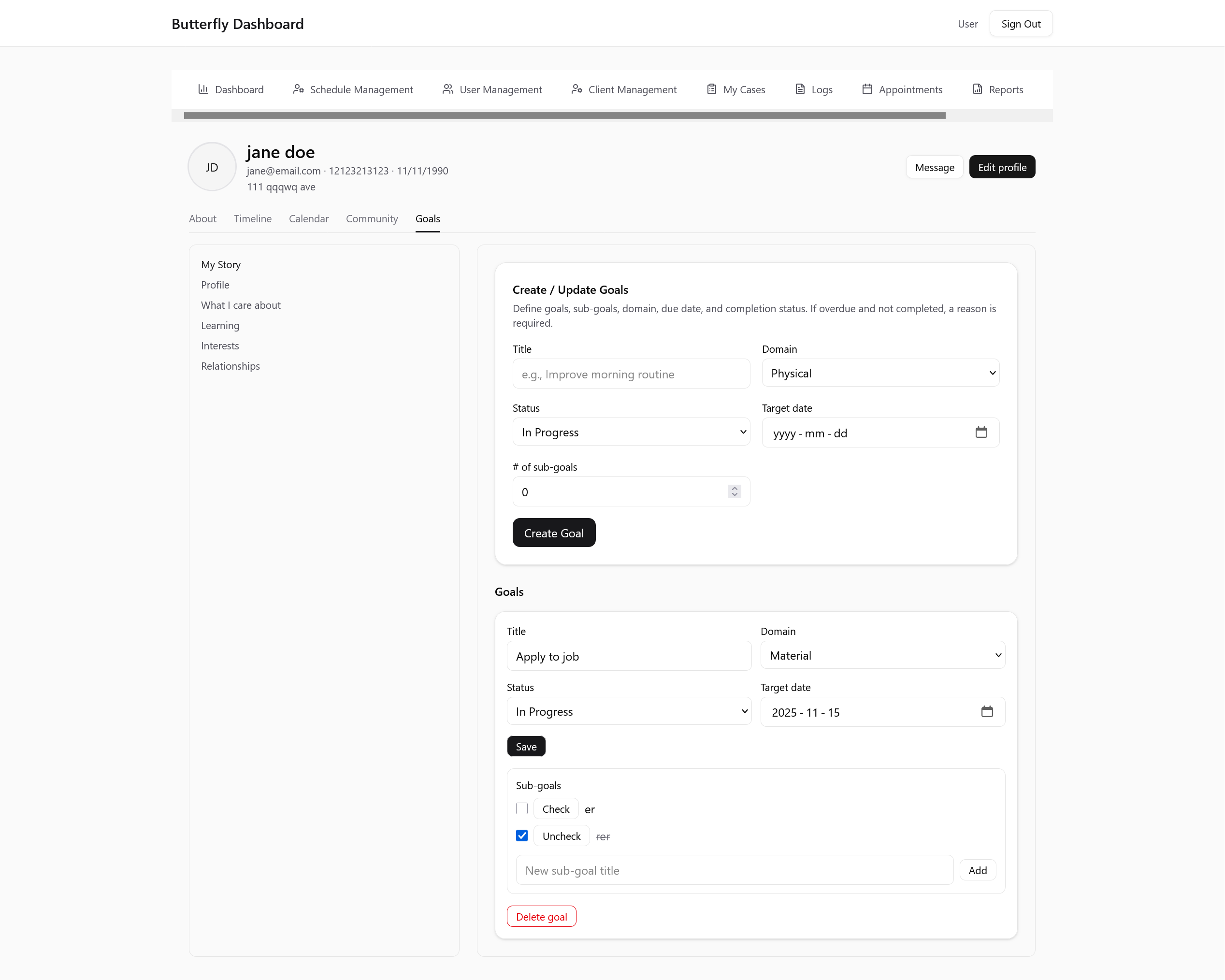The height and width of the screenshot is (980, 1225).
Task: Click the horizontal navigation scrollbar
Action: tap(564, 115)
